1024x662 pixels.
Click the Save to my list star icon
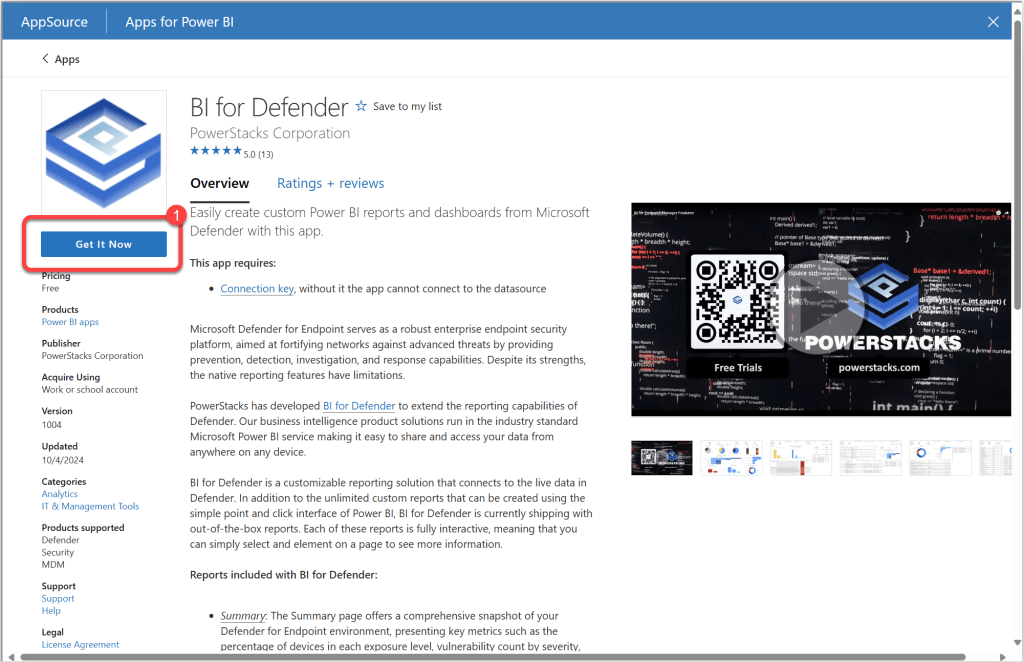361,106
